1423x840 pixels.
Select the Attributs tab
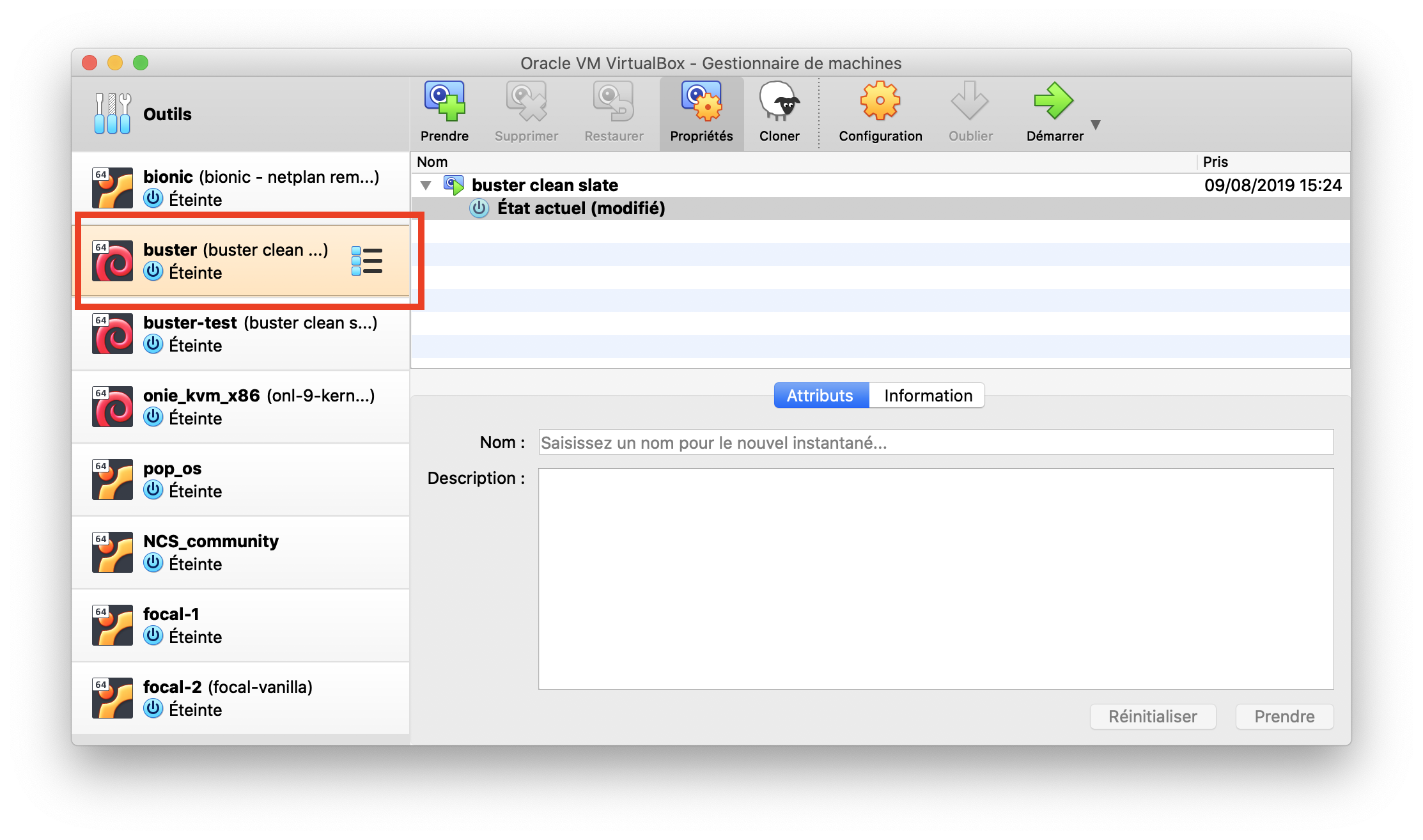coord(820,396)
